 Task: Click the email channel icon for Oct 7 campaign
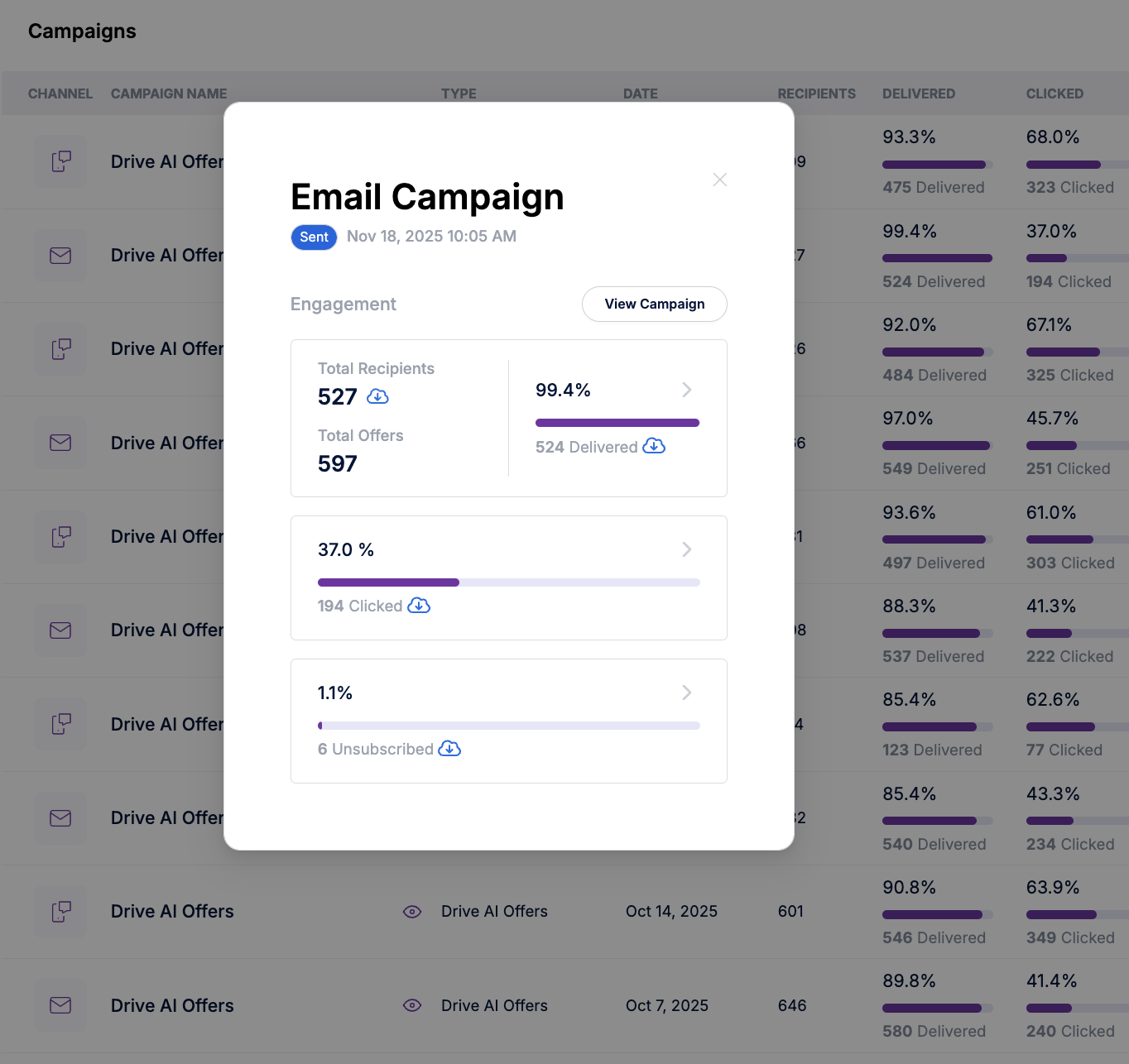(60, 1005)
